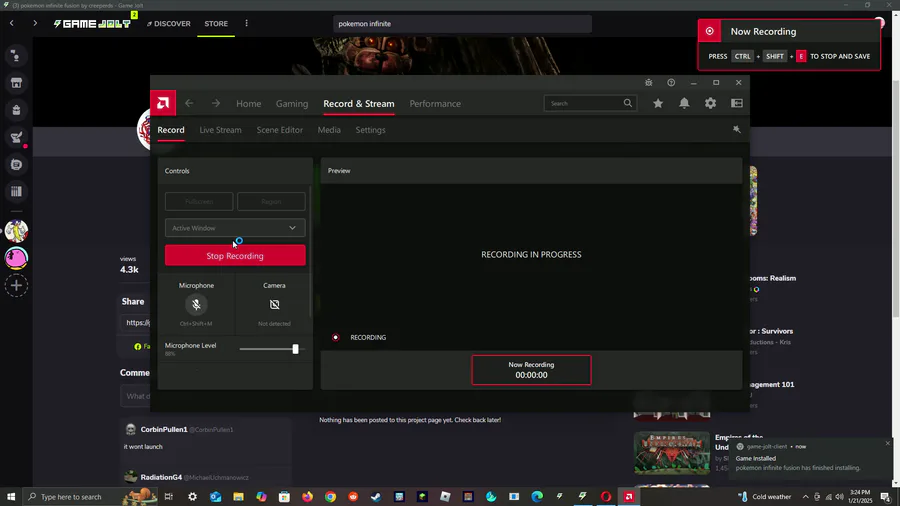
Task: Toggle the AMD sidebar panel icon
Action: (737, 103)
